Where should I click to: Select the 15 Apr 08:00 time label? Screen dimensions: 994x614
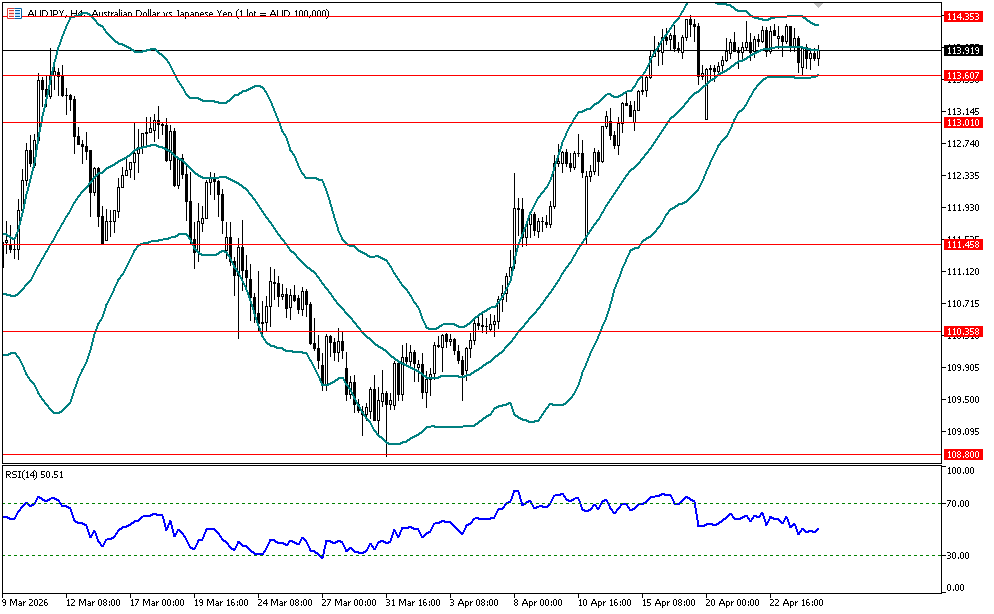pyautogui.click(x=668, y=603)
